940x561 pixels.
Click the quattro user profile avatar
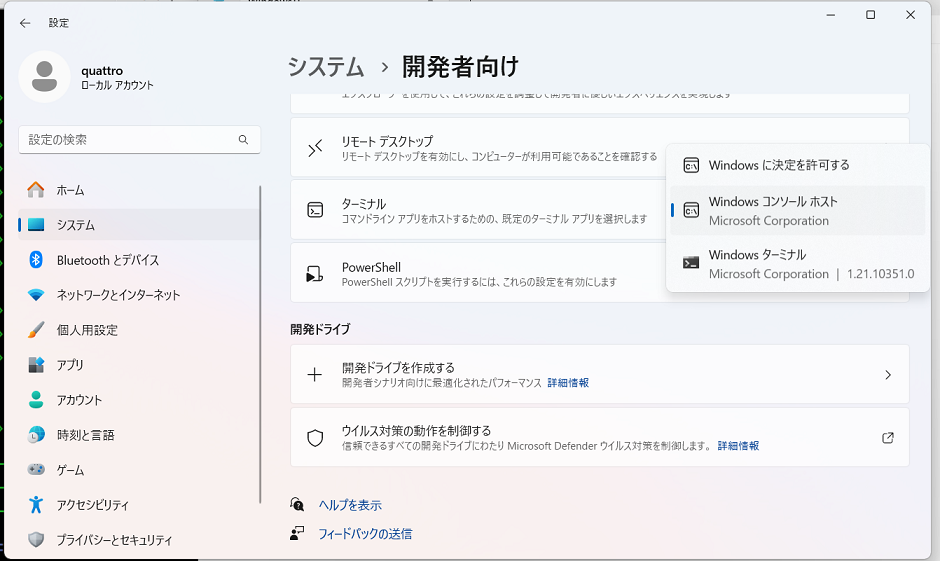pos(44,77)
